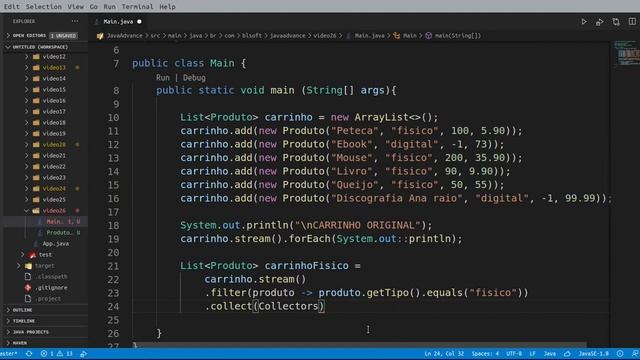Viewport: 640px width, 360px height.
Task: Click the sync changes icon in status bar
Action: [29, 354]
